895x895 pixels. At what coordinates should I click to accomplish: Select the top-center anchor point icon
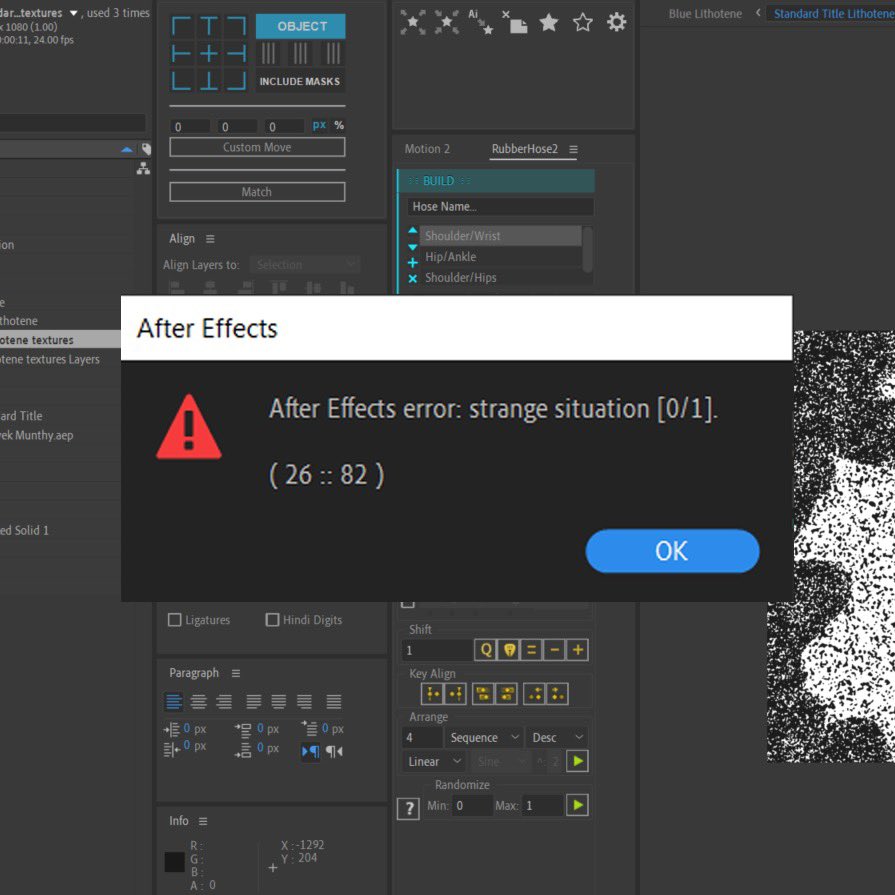tap(209, 26)
